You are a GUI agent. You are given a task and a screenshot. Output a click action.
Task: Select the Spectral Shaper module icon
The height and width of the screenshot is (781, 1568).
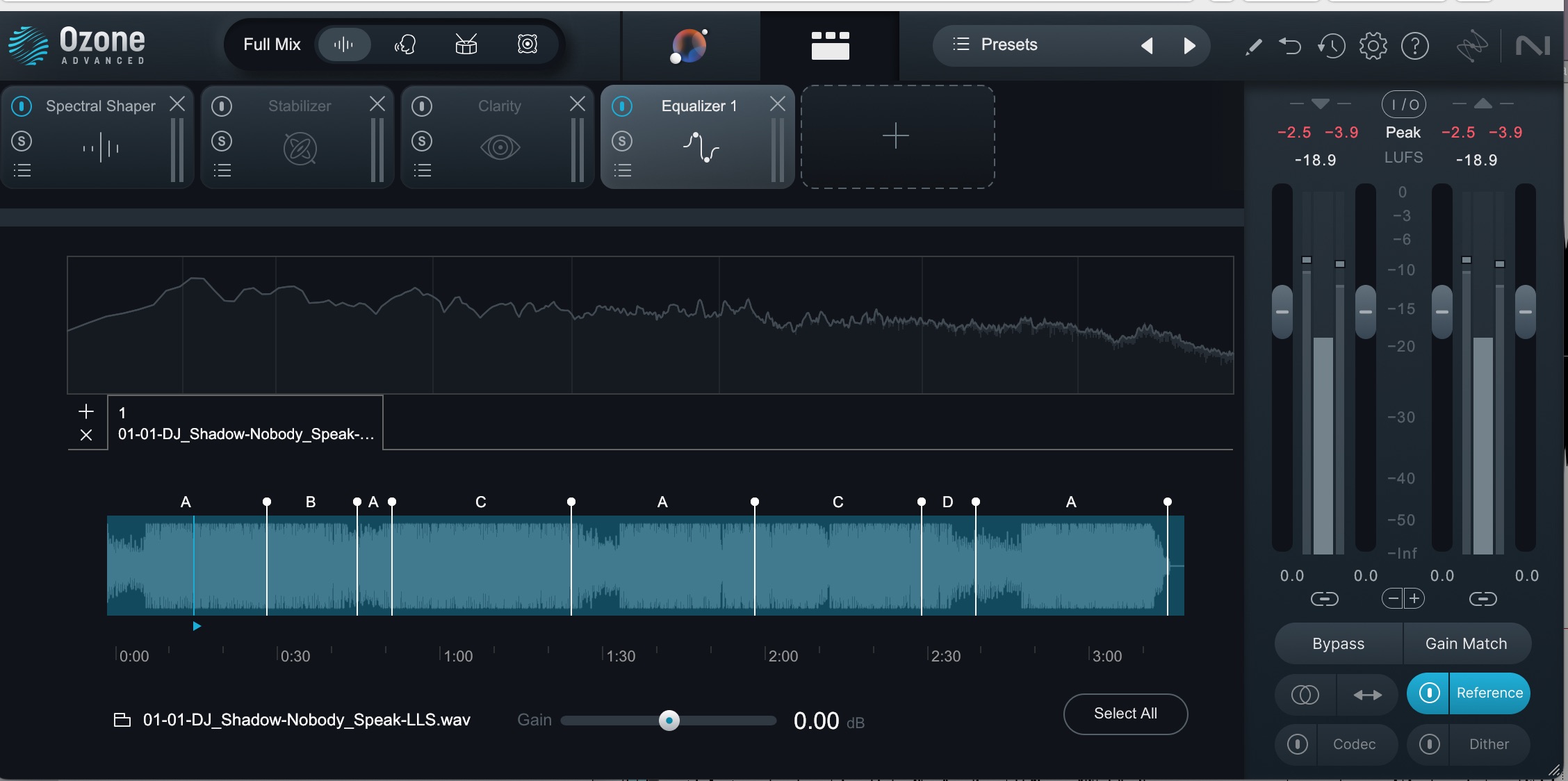101,147
